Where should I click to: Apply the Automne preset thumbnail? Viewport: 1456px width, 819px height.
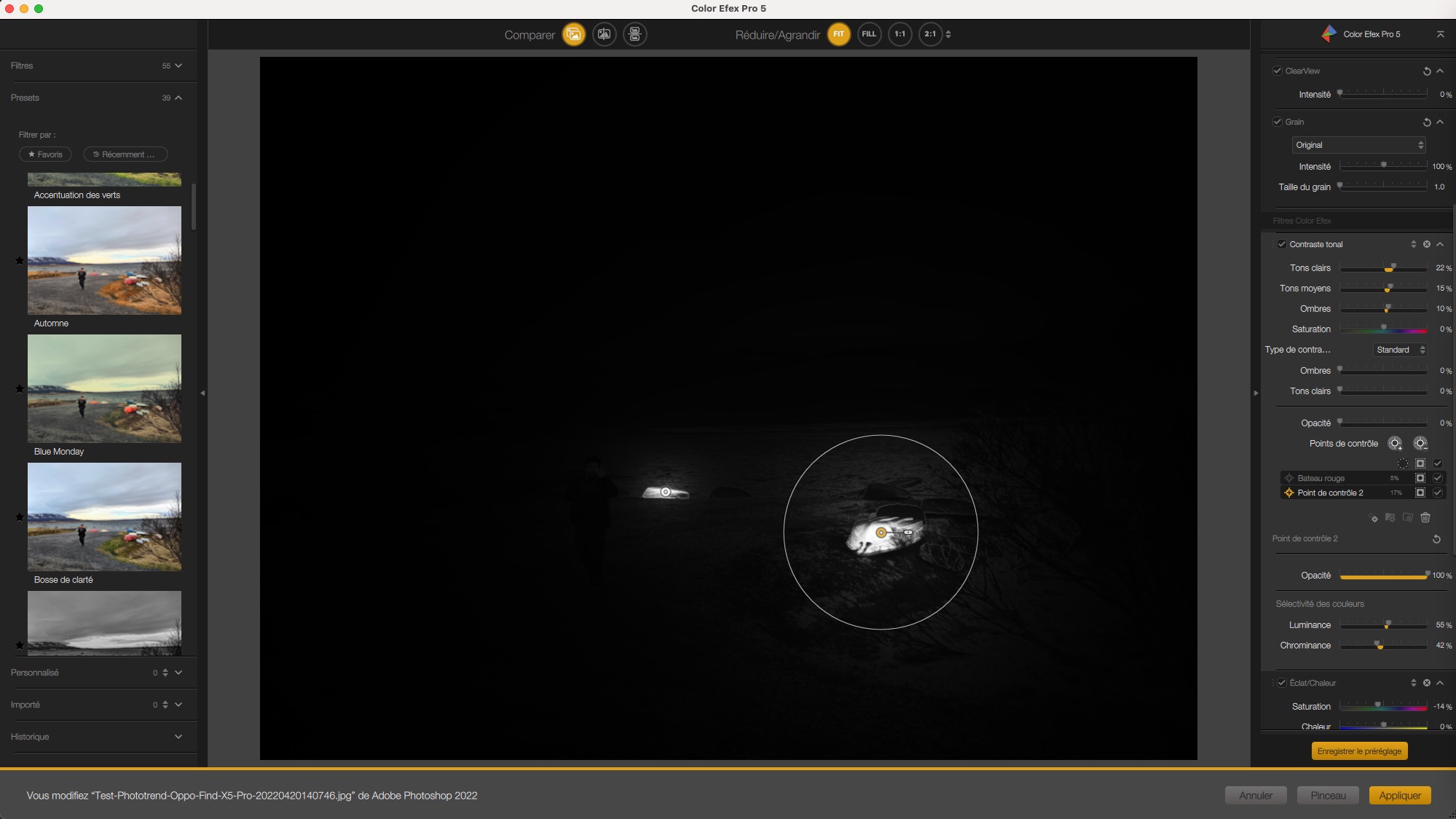[x=104, y=260]
